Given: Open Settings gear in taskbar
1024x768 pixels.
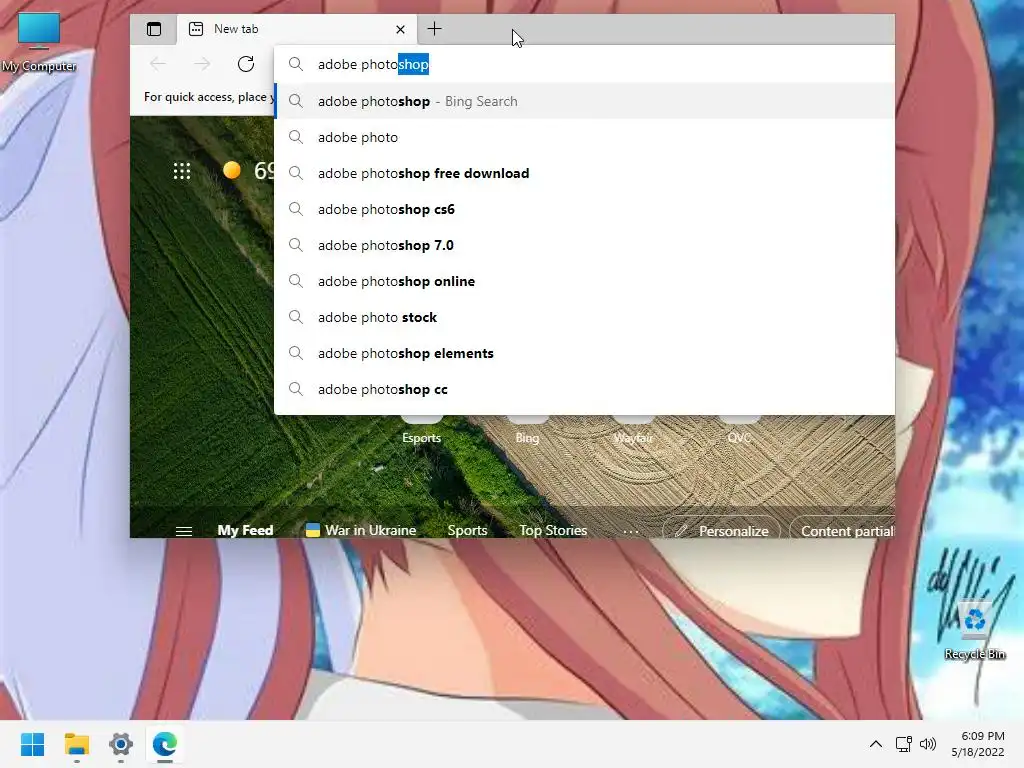Looking at the screenshot, I should [x=121, y=744].
